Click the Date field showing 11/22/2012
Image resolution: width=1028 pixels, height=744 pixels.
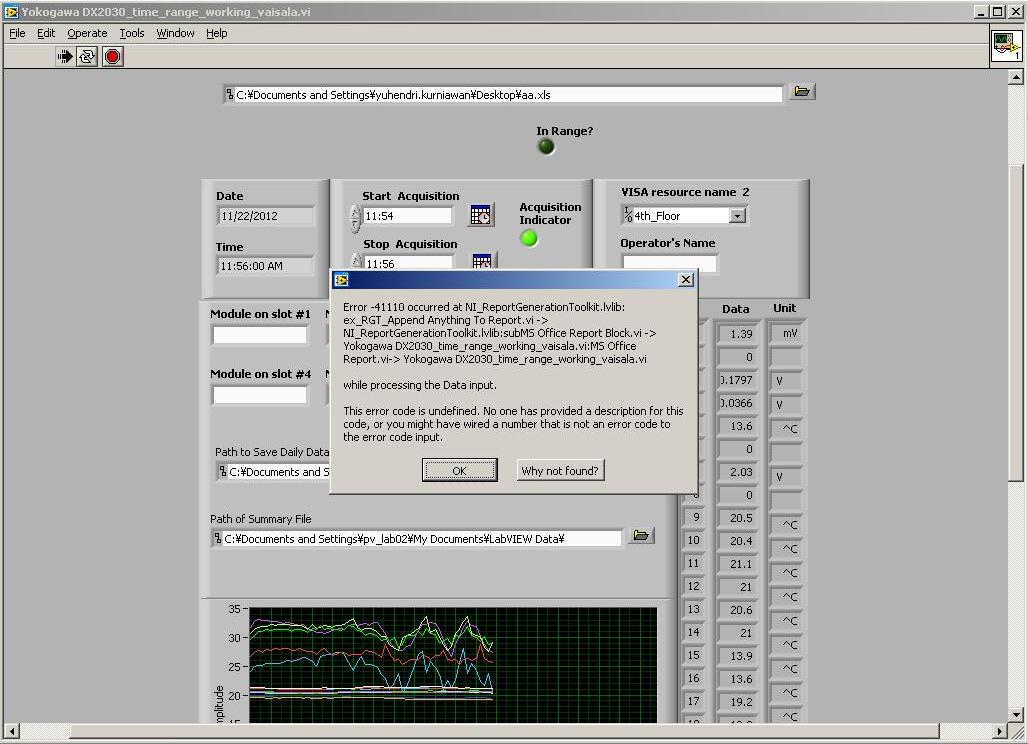point(266,216)
